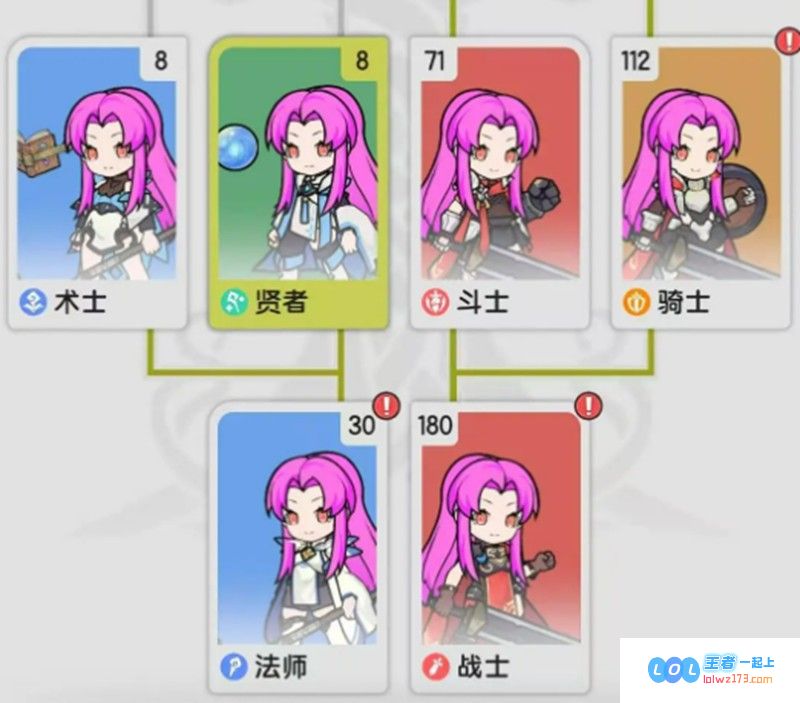Click the 术士 class icon

tap(33, 302)
